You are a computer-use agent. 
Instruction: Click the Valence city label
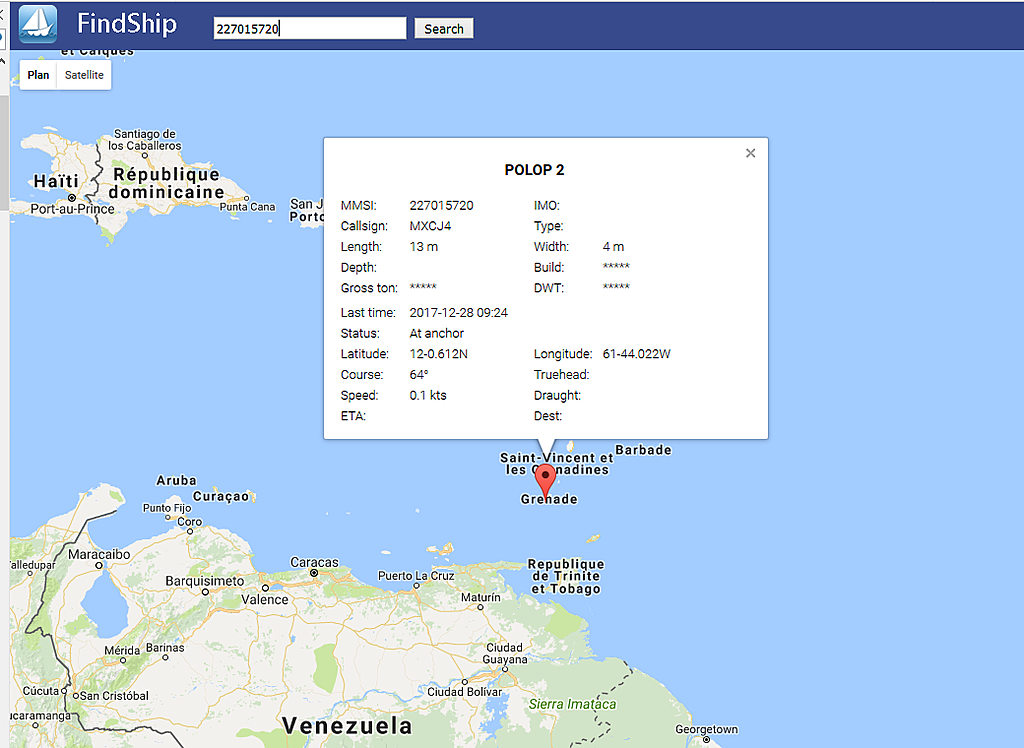click(x=265, y=600)
